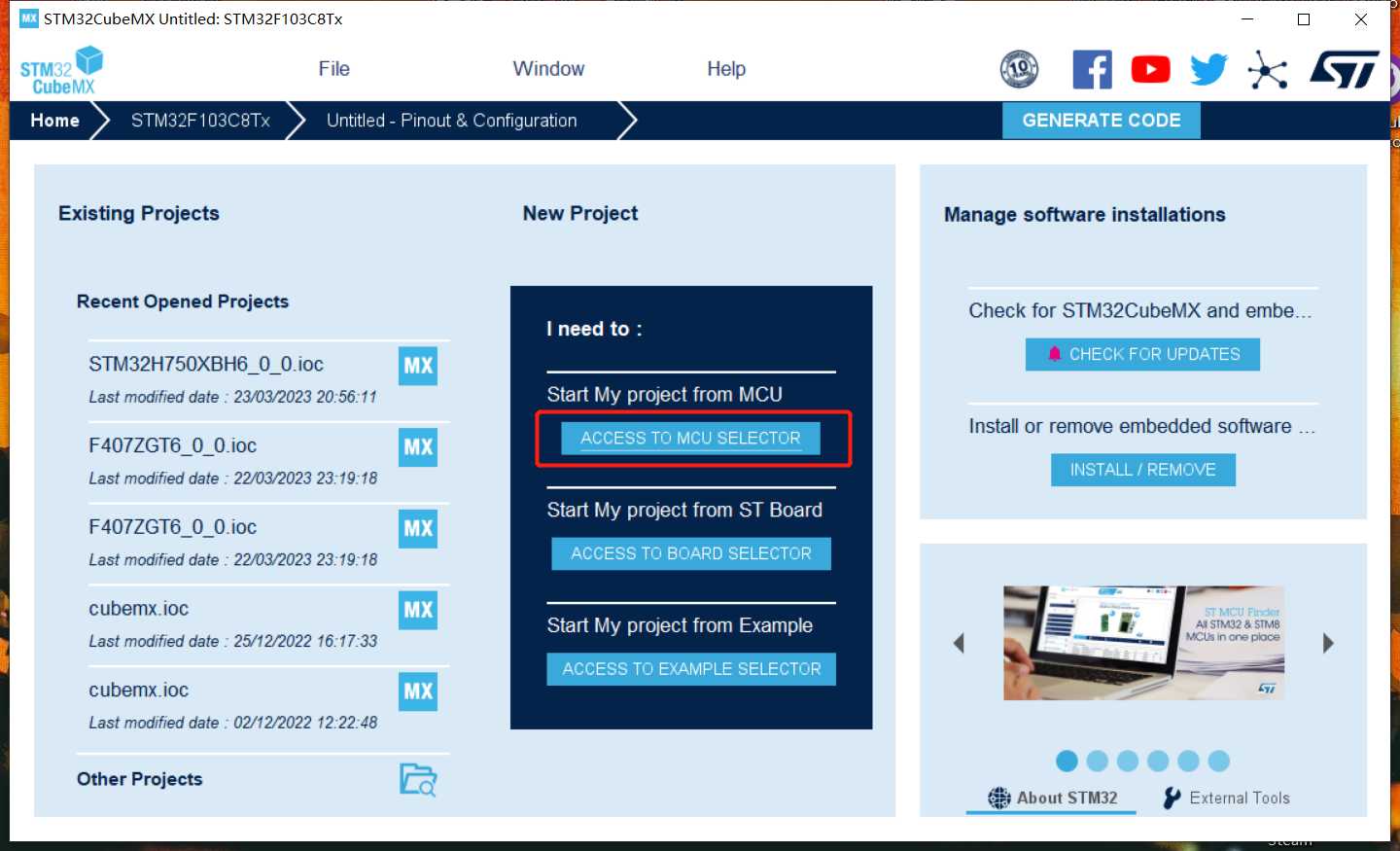
Task: Click the ST logo icon
Action: (1345, 69)
